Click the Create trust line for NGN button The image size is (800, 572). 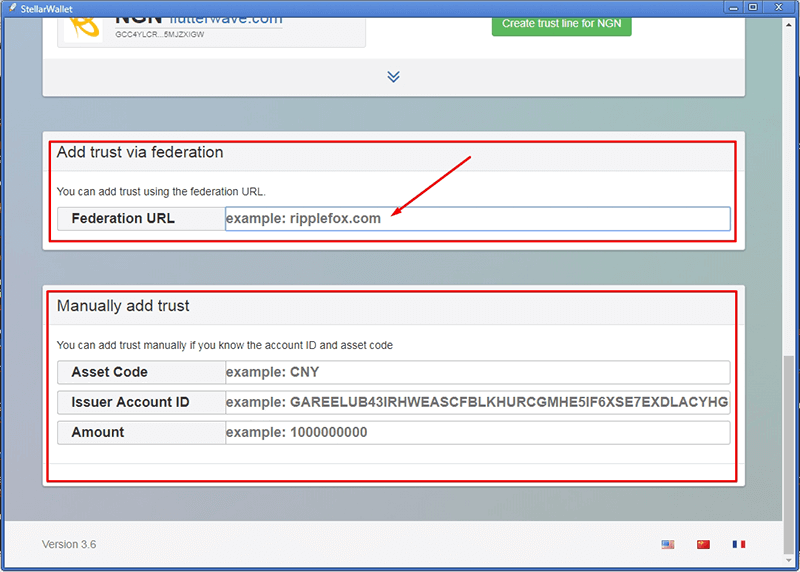[561, 26]
